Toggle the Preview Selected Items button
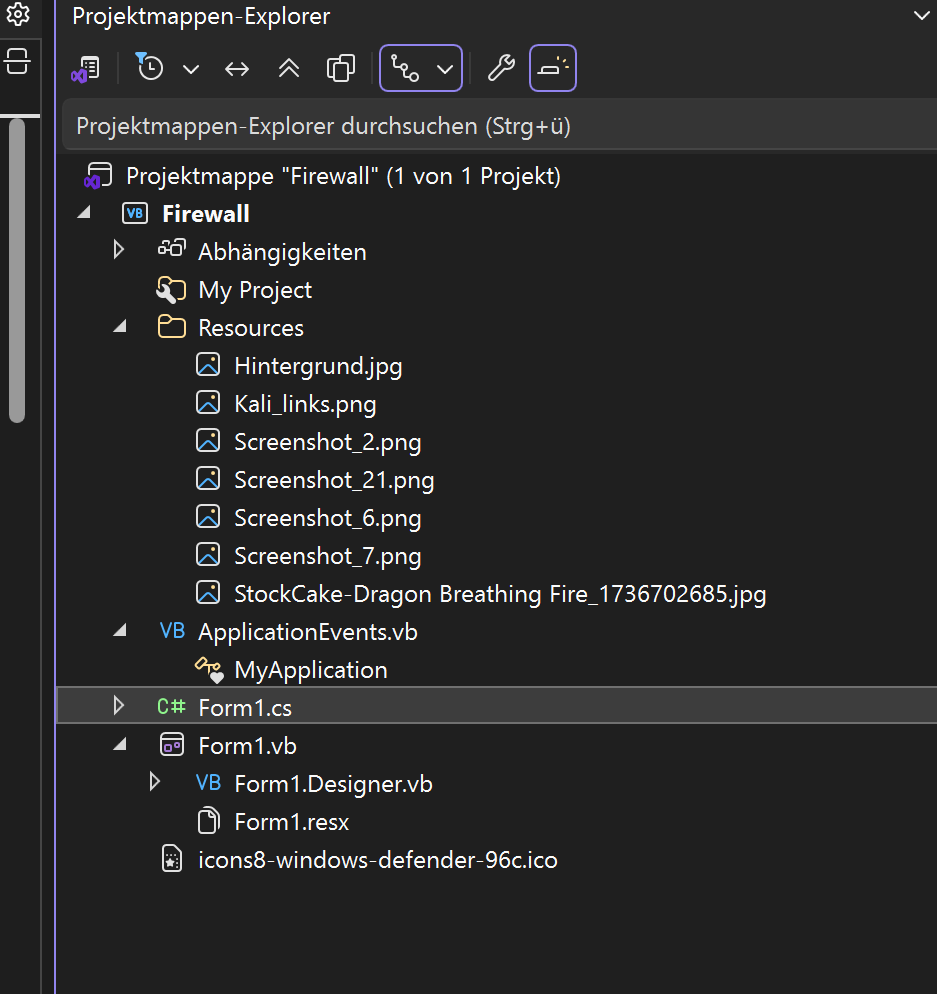This screenshot has height=994, width=937. [x=553, y=68]
